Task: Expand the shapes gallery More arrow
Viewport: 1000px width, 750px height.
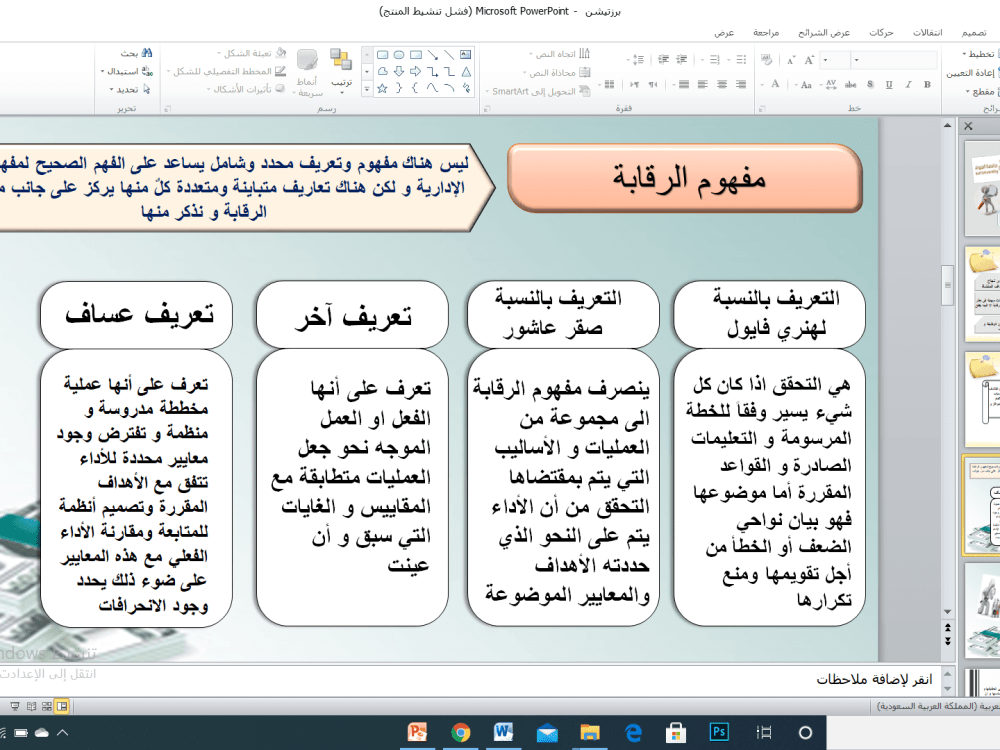Action: 367,89
